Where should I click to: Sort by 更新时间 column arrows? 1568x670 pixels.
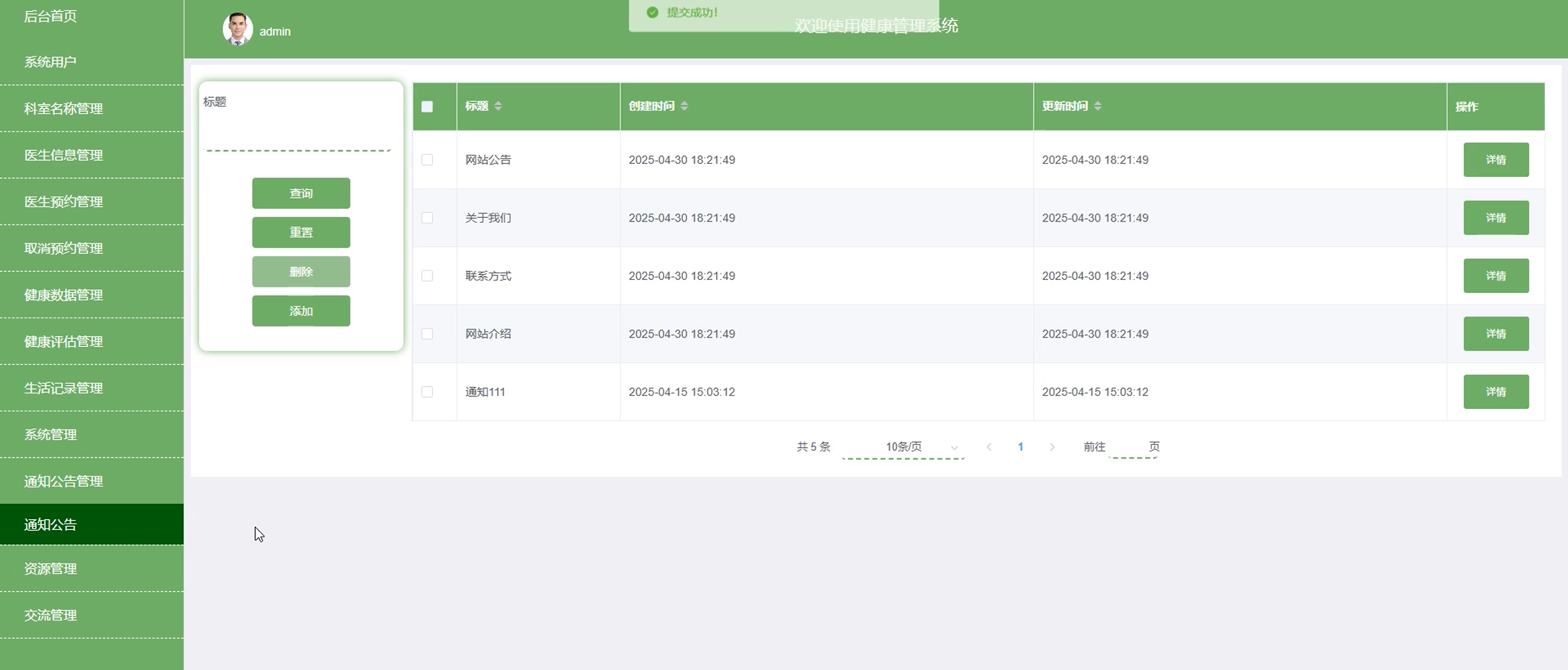[x=1097, y=106]
